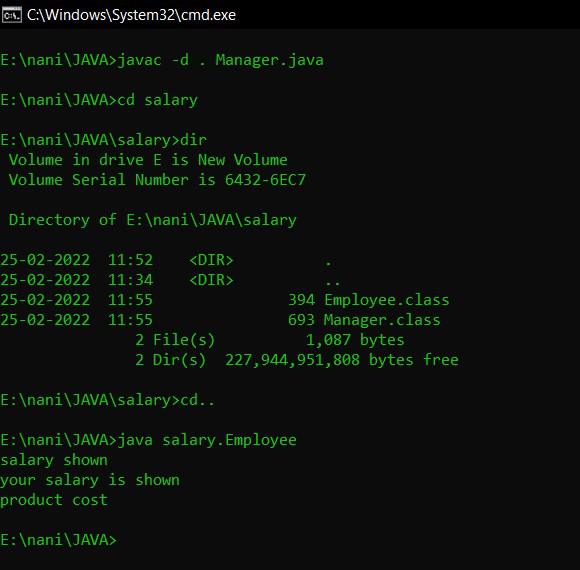Click the Manager.class file name
The height and width of the screenshot is (570, 580).
pyautogui.click(x=382, y=320)
